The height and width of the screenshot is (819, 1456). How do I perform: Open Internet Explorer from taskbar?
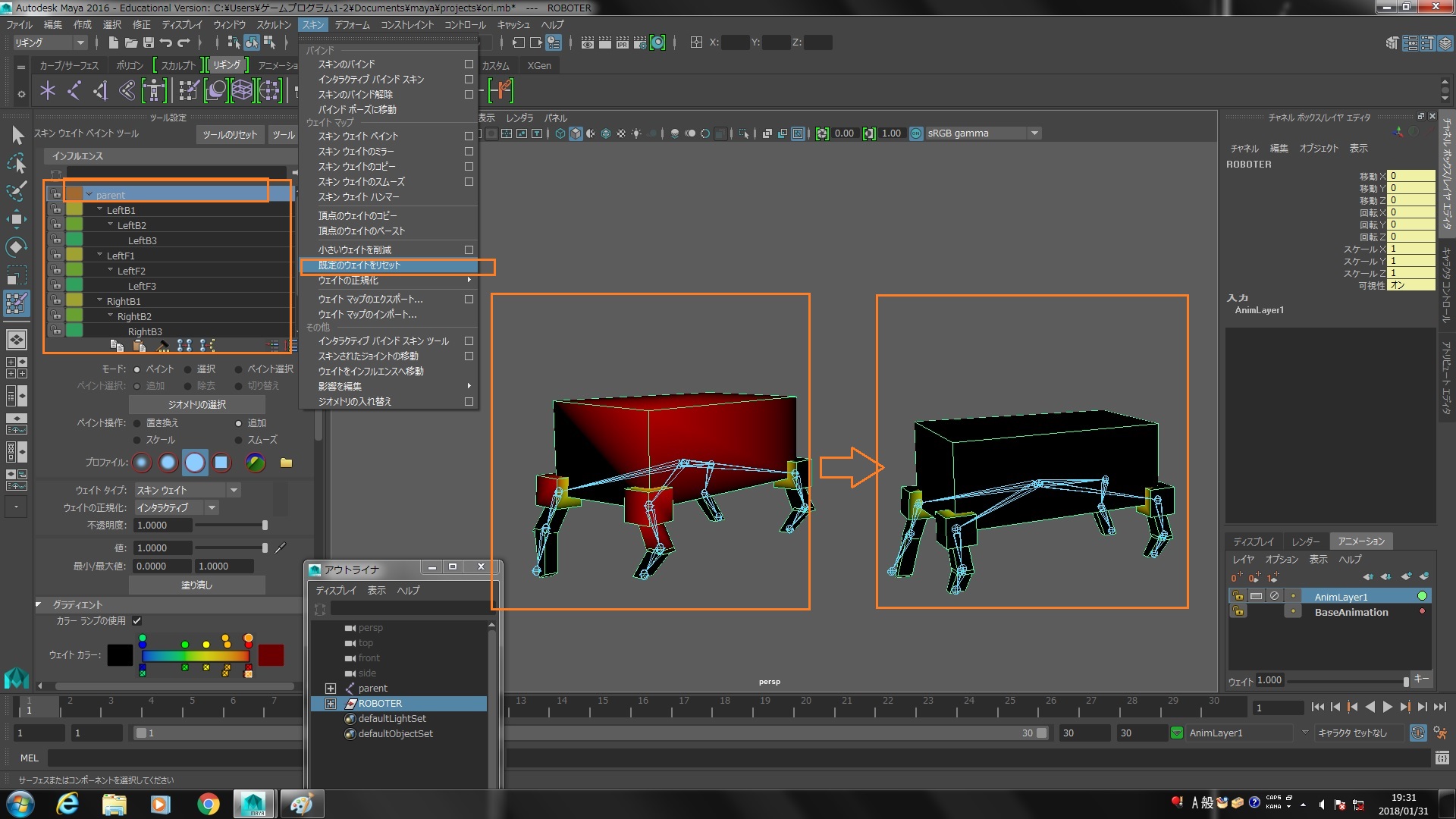(67, 804)
